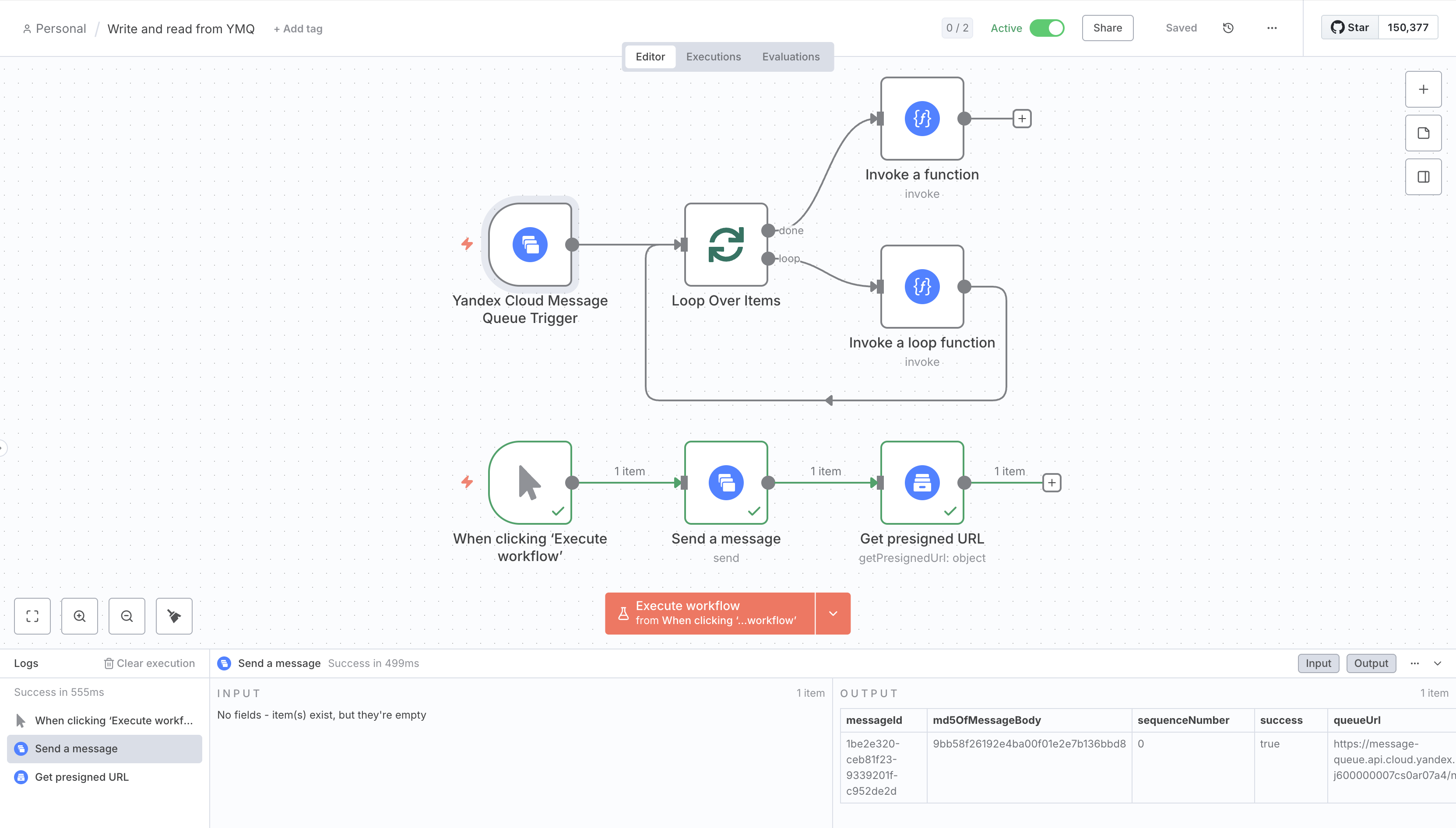Toggle the Output panel view

click(1371, 663)
